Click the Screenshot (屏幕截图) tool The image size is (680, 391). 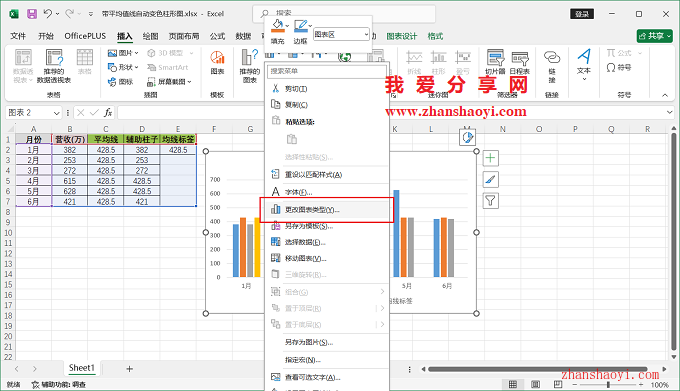pos(169,81)
